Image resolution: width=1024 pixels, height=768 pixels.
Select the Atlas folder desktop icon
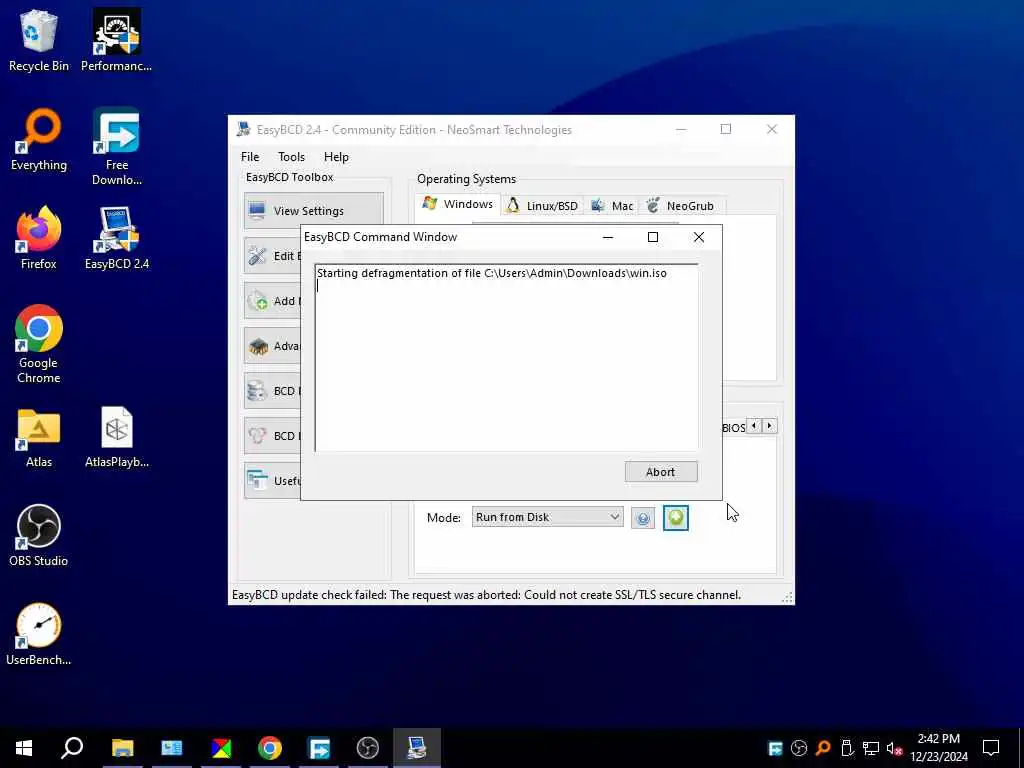[39, 438]
